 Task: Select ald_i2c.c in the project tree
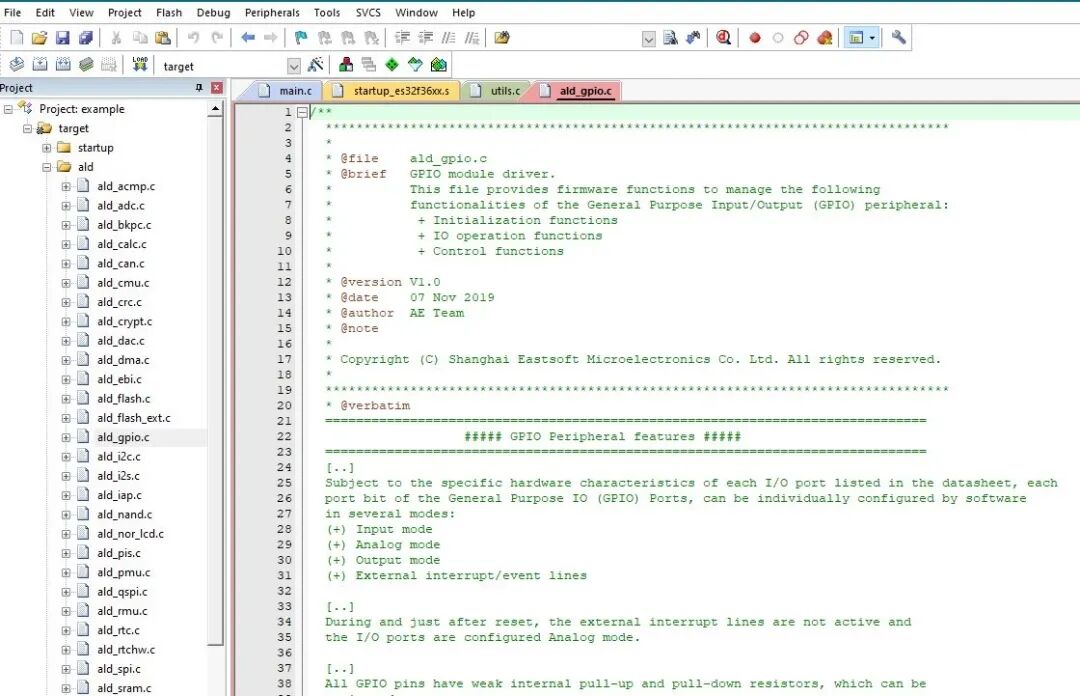click(119, 457)
